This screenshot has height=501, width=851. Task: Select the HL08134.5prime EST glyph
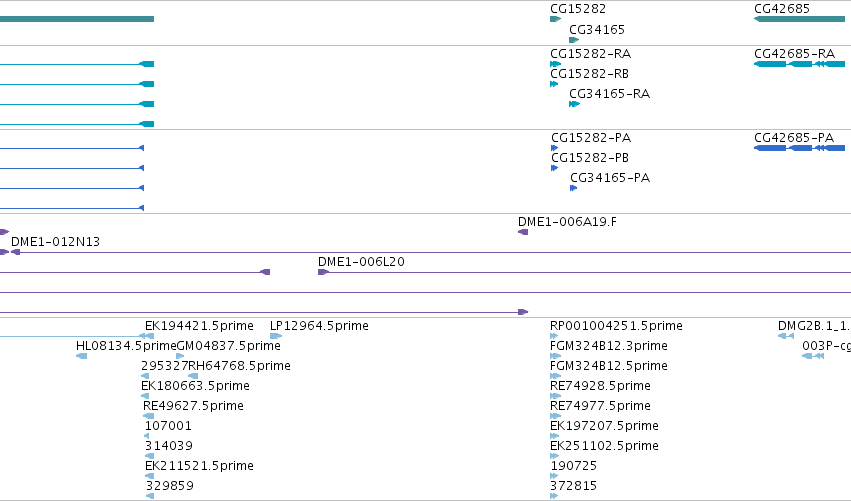(81, 356)
